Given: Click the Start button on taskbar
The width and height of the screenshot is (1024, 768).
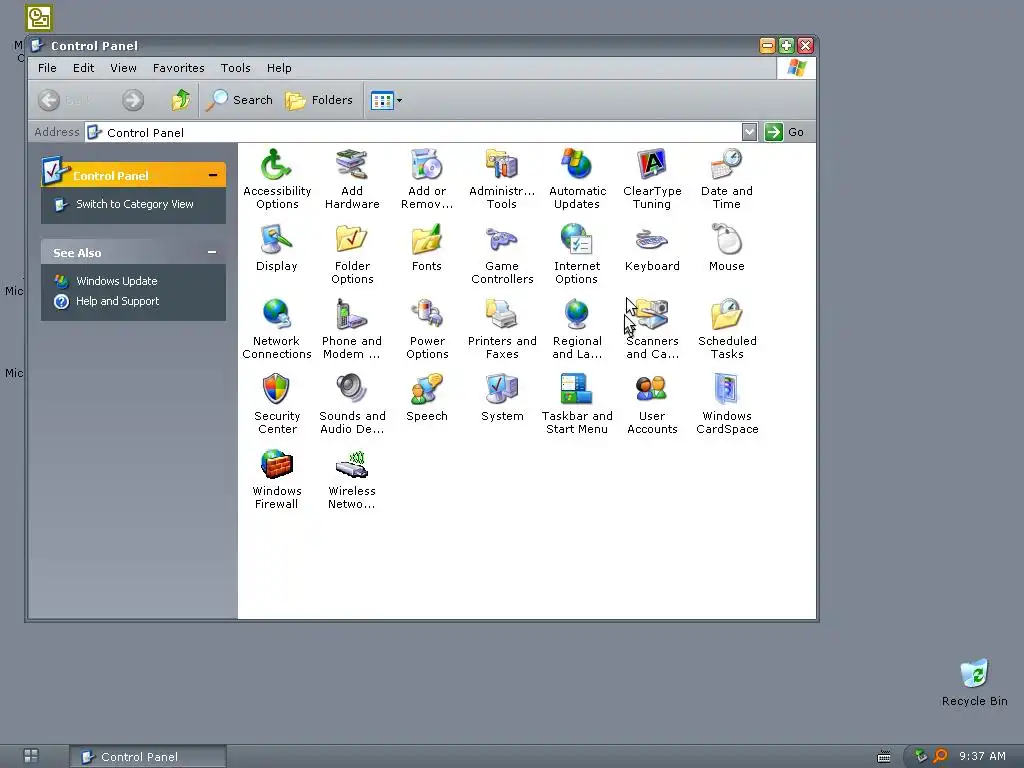Looking at the screenshot, I should pyautogui.click(x=31, y=756).
